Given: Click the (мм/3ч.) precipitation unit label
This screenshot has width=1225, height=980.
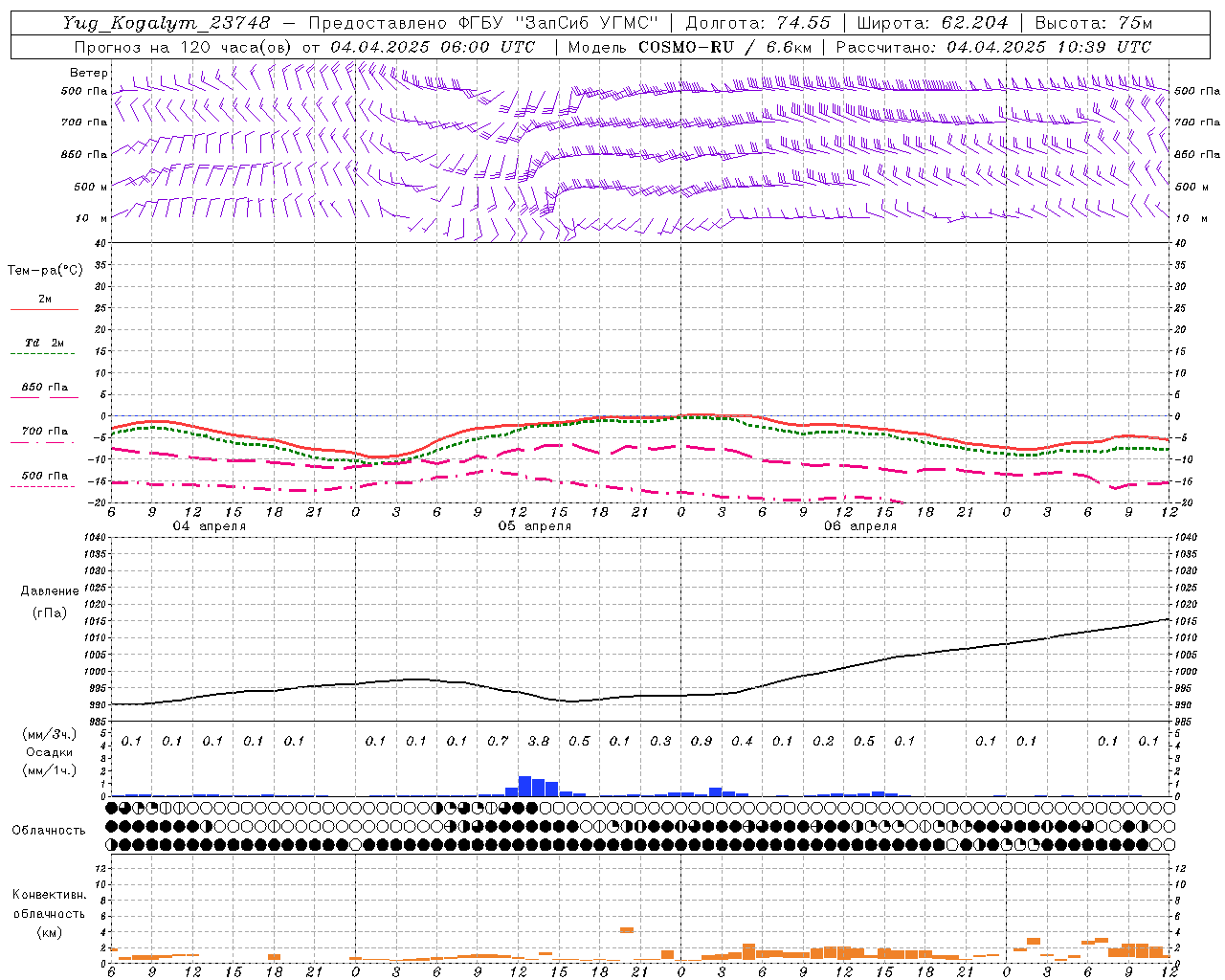Looking at the screenshot, I should [x=49, y=734].
